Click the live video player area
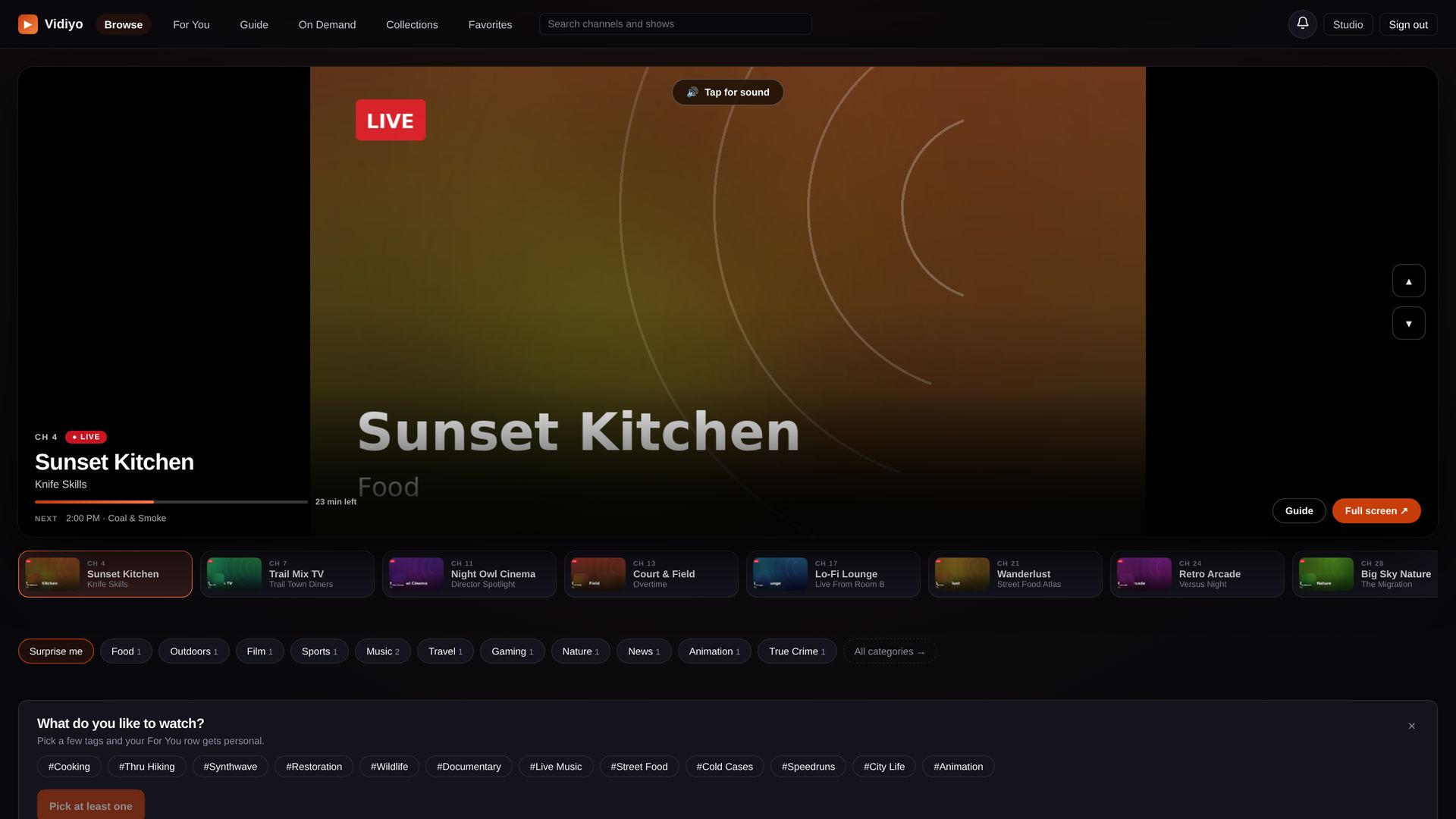 [x=727, y=301]
